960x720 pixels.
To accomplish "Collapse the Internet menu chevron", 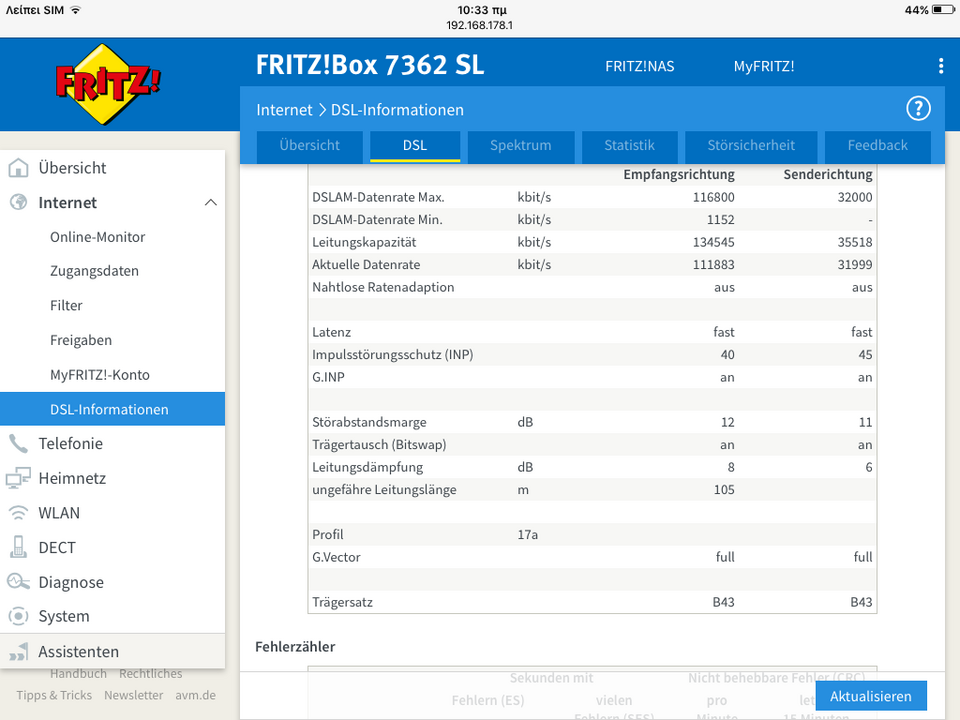I will pyautogui.click(x=211, y=202).
